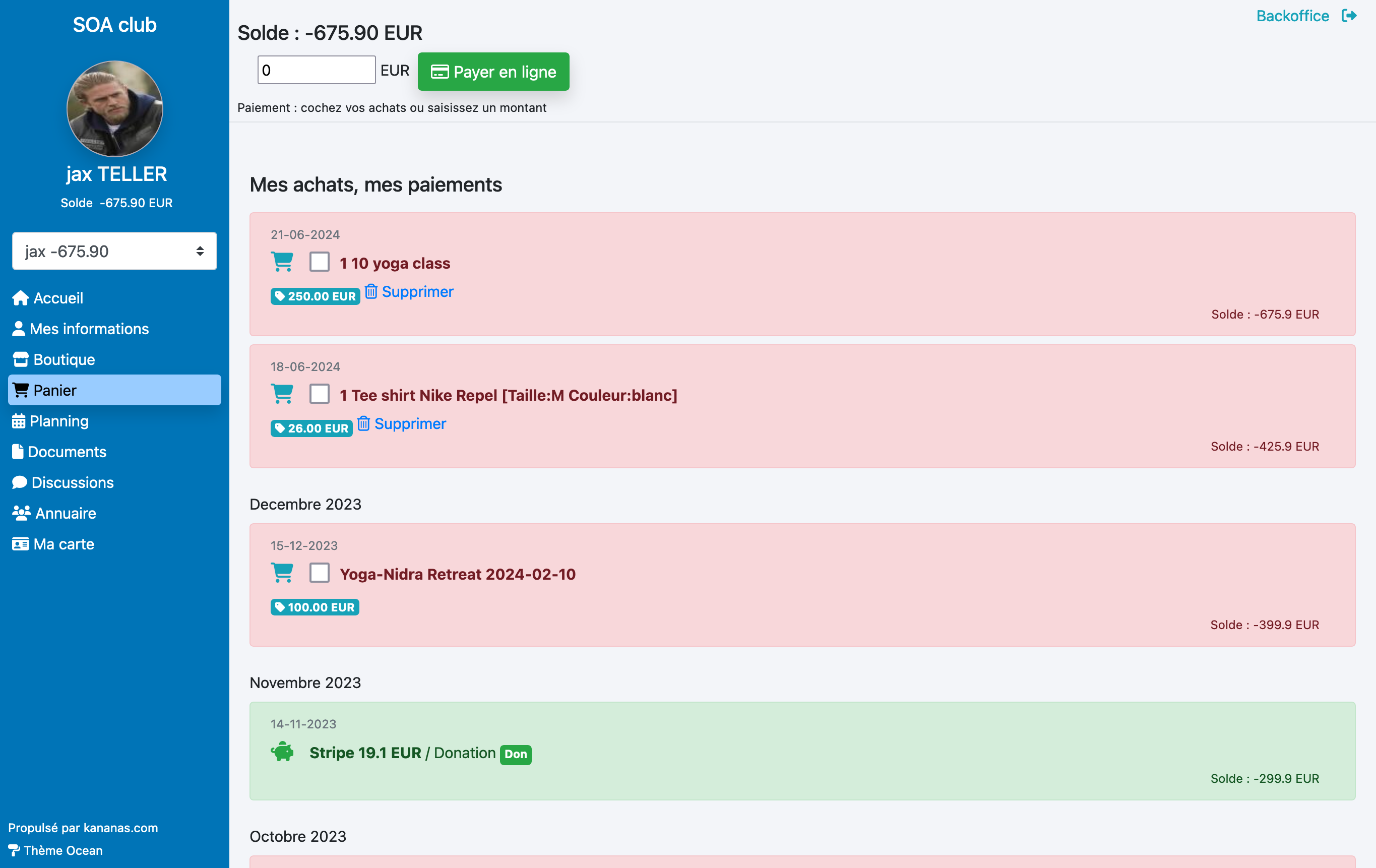Image resolution: width=1376 pixels, height=868 pixels.
Task: Click Payer en ligne button
Action: tap(493, 72)
